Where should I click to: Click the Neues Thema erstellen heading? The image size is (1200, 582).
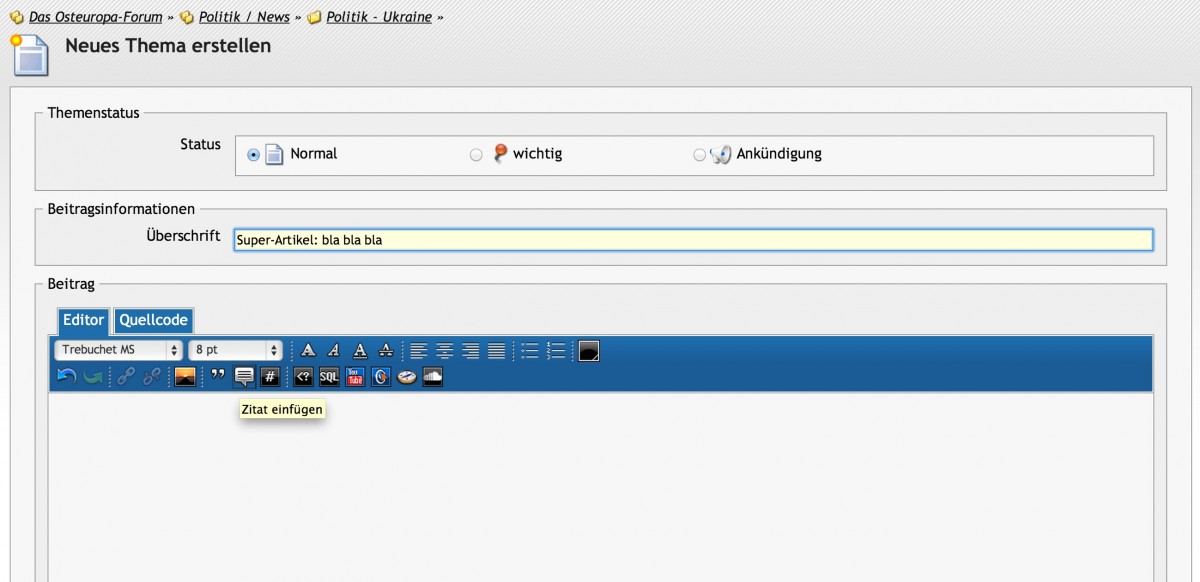[x=168, y=45]
